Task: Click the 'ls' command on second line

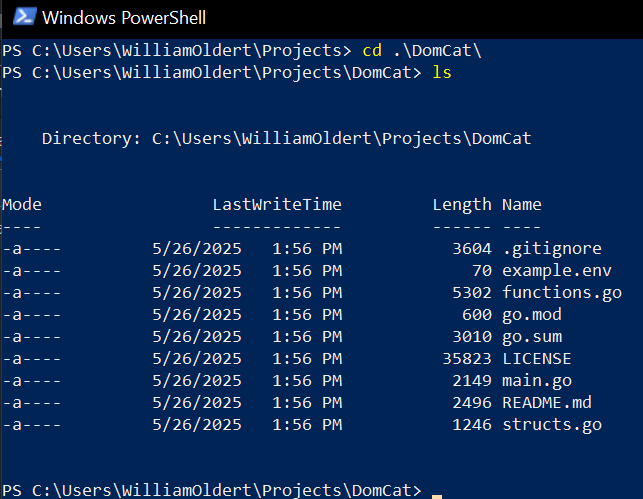Action: (x=441, y=72)
